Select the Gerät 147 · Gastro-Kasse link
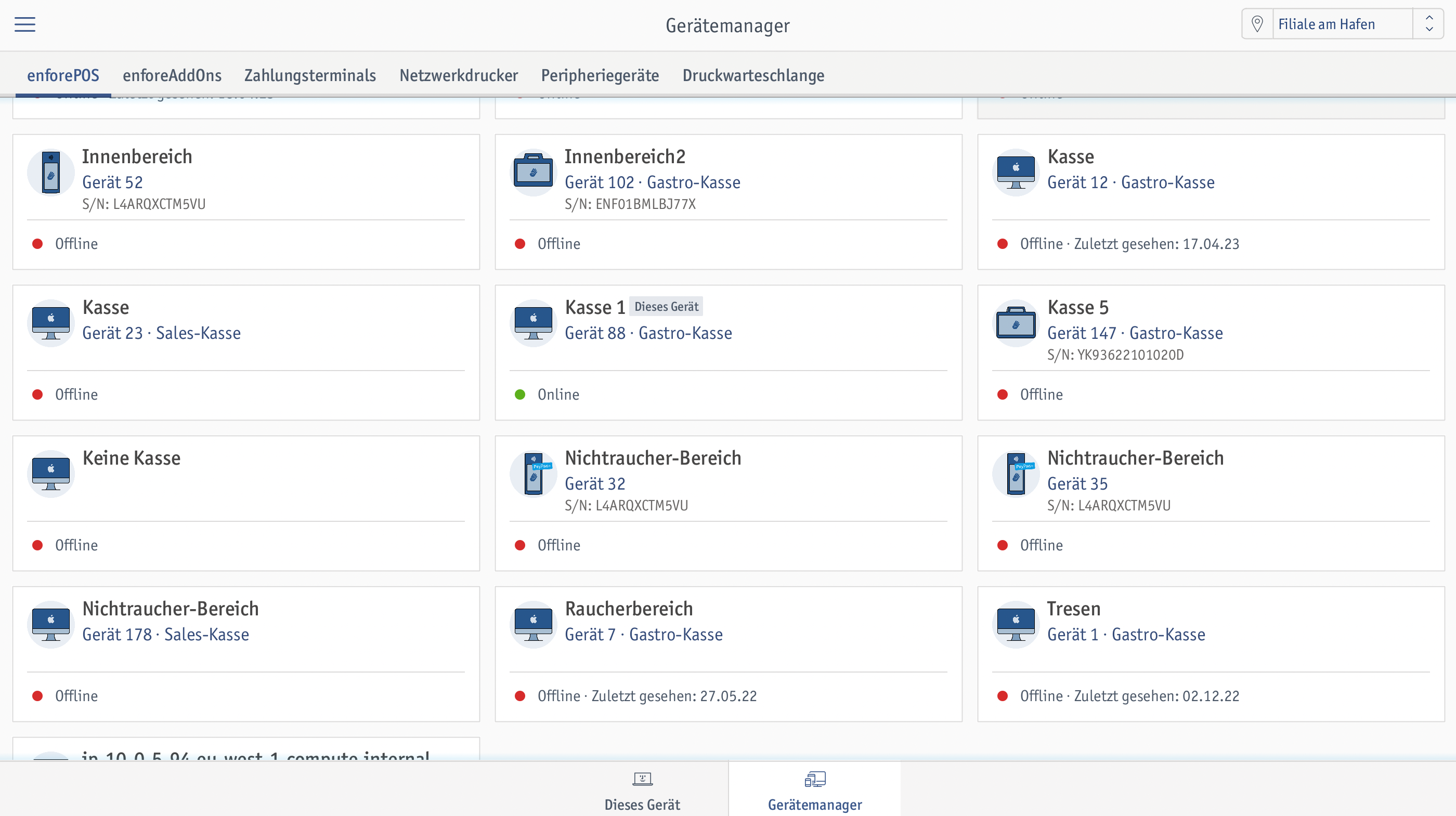The image size is (1456, 816). click(1135, 333)
